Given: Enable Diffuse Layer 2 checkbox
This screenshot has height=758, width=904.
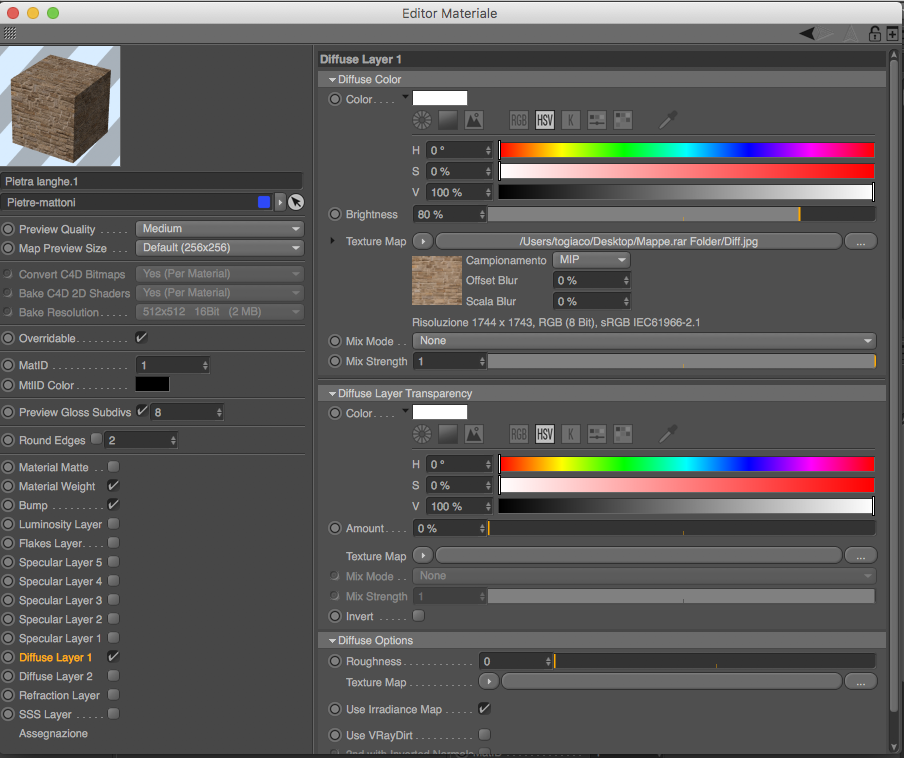Looking at the screenshot, I should [x=114, y=676].
